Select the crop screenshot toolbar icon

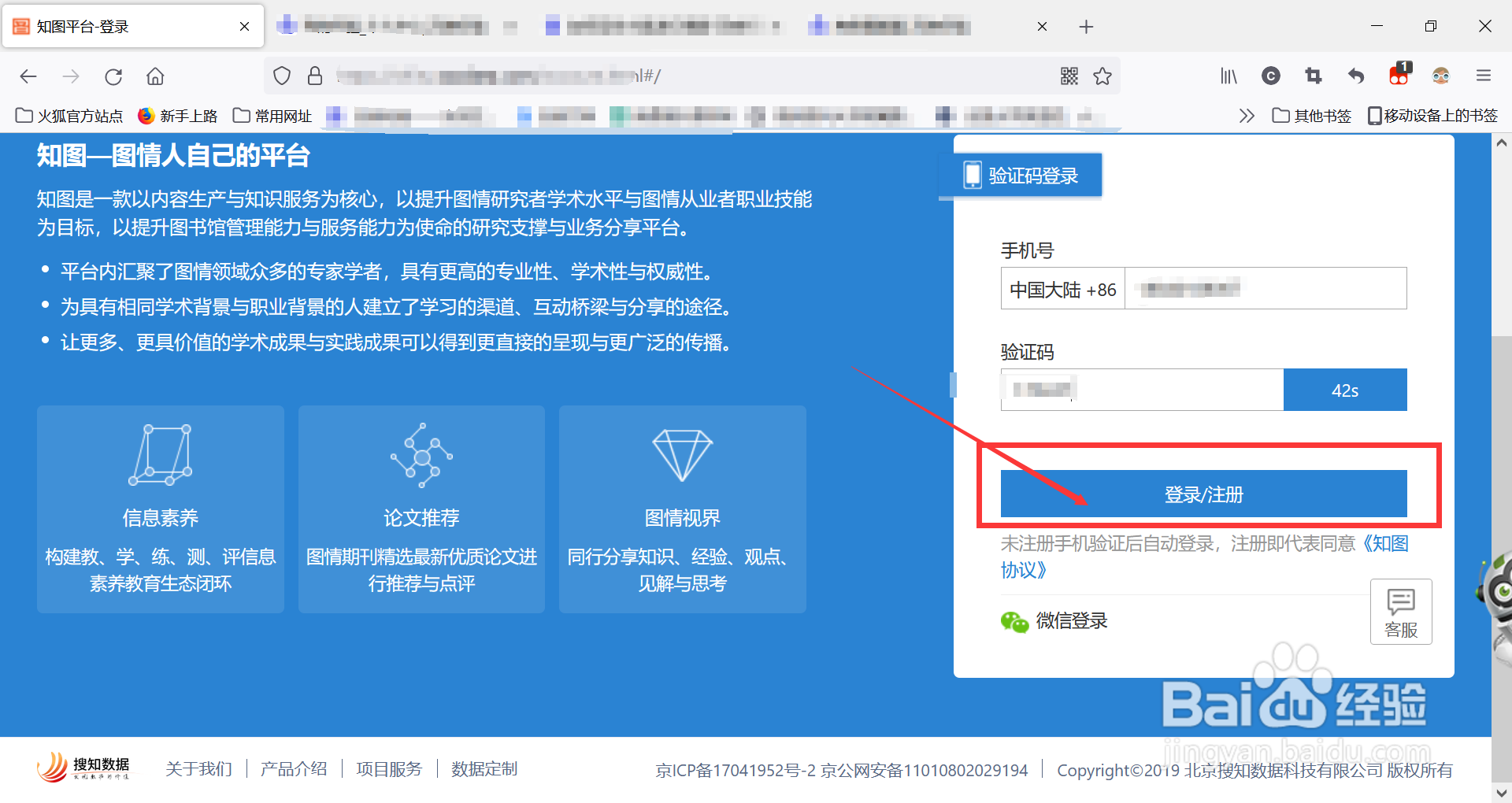click(x=1313, y=76)
